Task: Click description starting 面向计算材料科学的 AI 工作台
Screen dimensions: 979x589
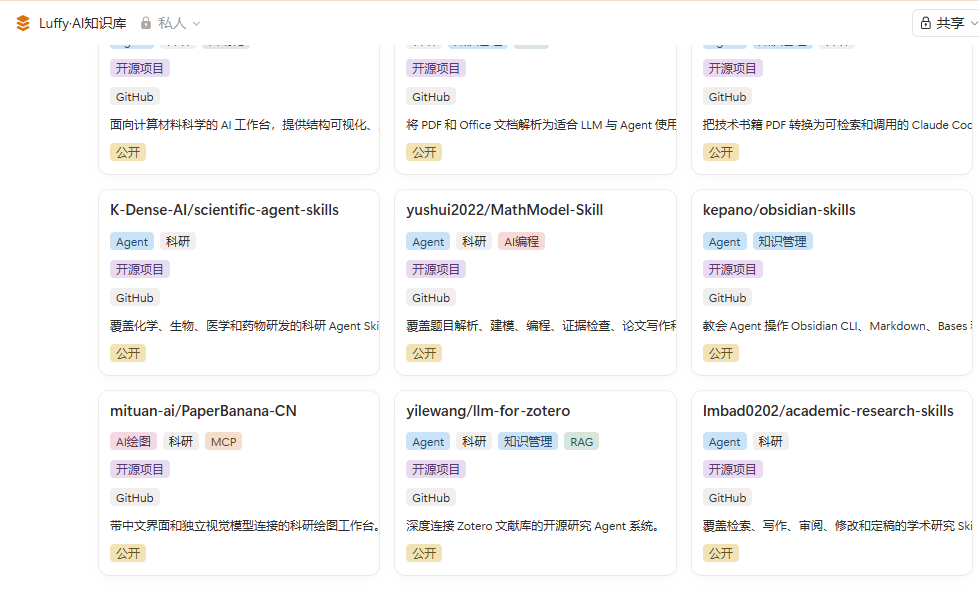Action: click(x=244, y=125)
